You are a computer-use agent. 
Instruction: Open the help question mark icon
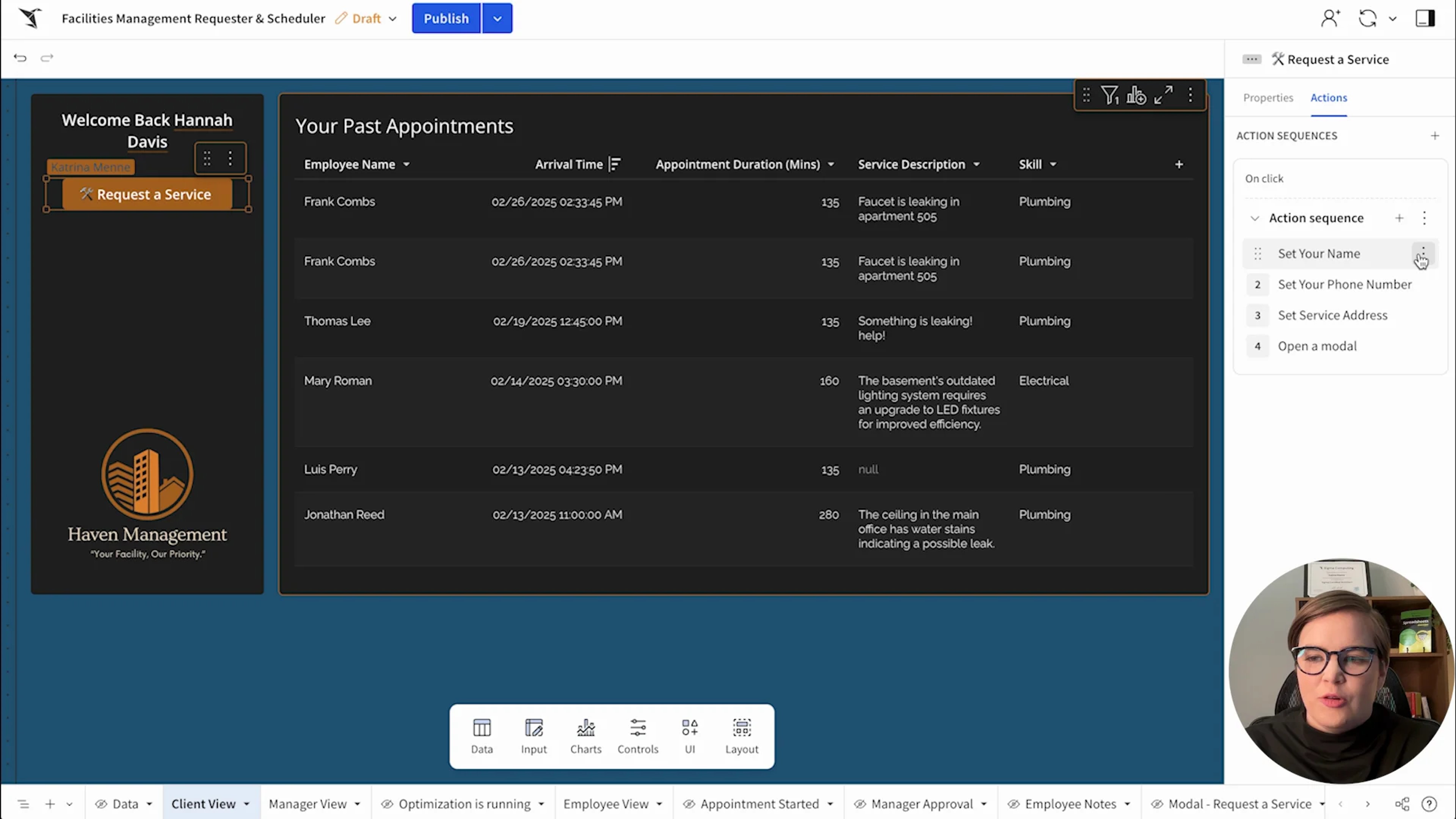point(1429,804)
